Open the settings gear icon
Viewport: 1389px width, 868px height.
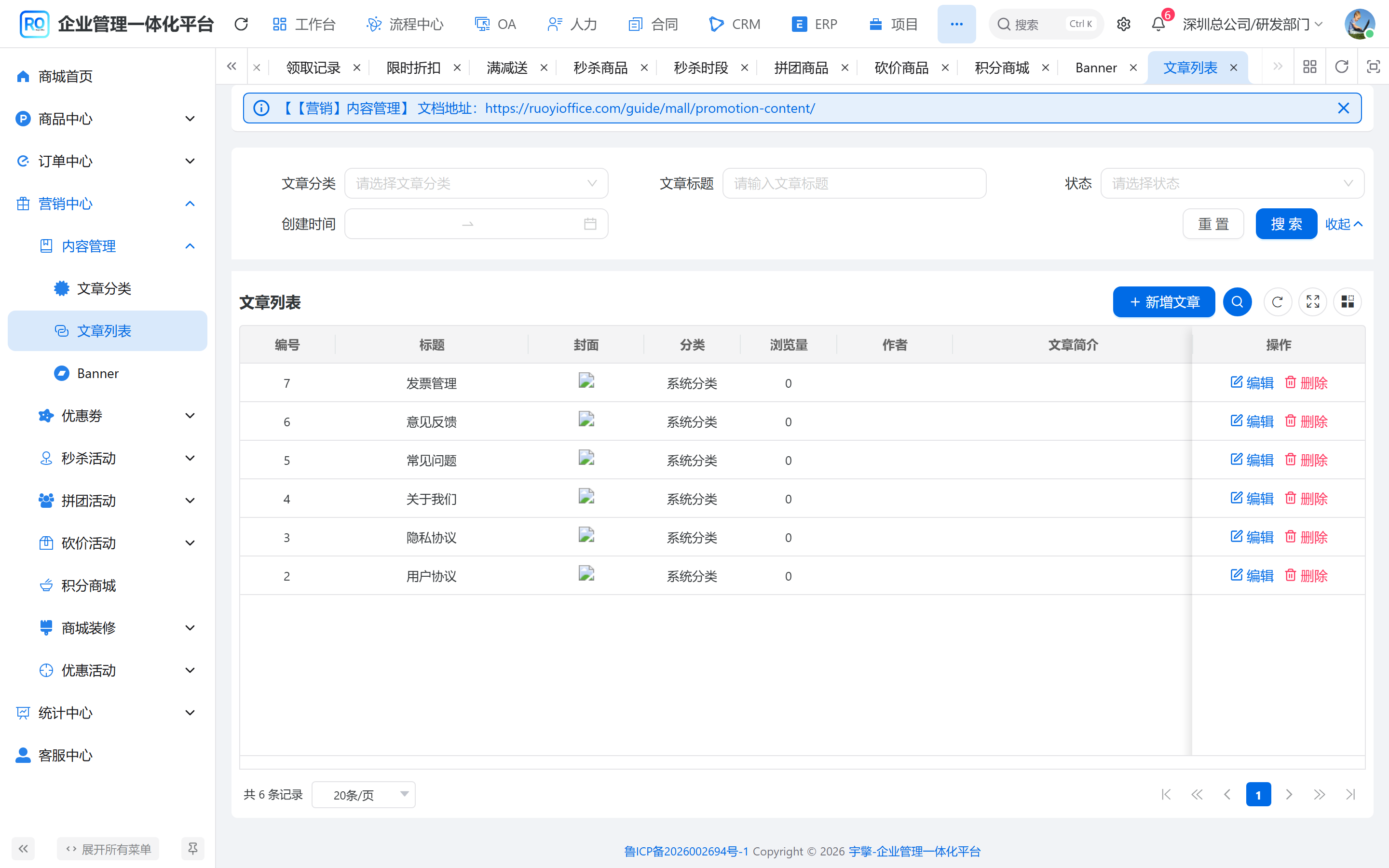(x=1123, y=24)
